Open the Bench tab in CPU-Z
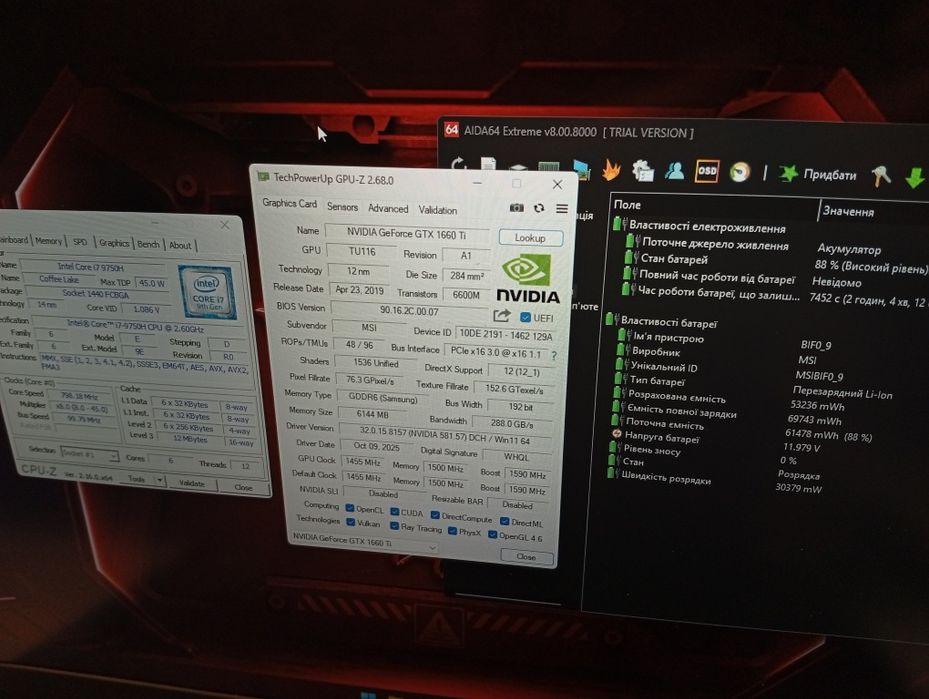 (148, 244)
